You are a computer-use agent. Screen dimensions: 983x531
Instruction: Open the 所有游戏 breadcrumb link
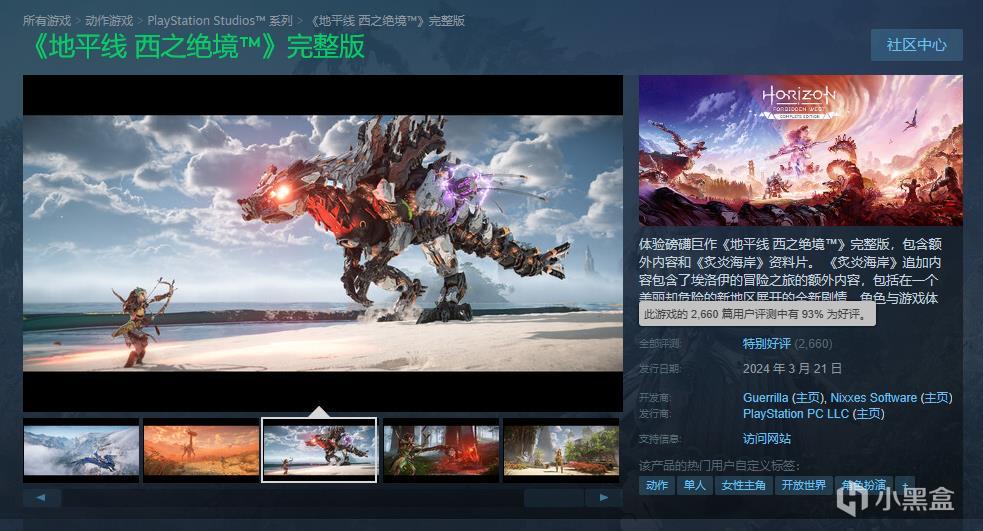coord(47,21)
